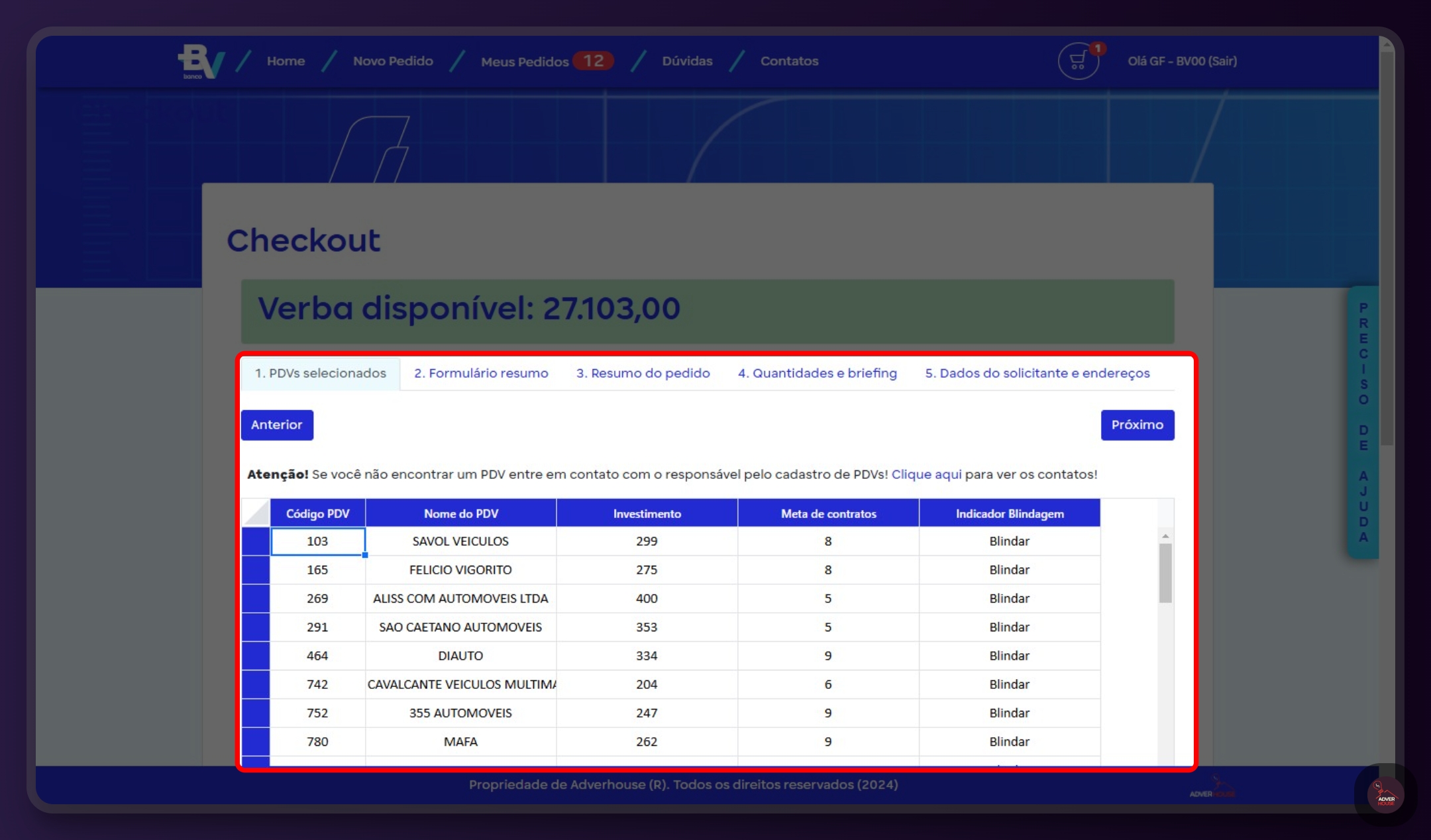This screenshot has width=1431, height=840.
Task: Click the Indicador Blindagem column header
Action: click(x=1010, y=513)
